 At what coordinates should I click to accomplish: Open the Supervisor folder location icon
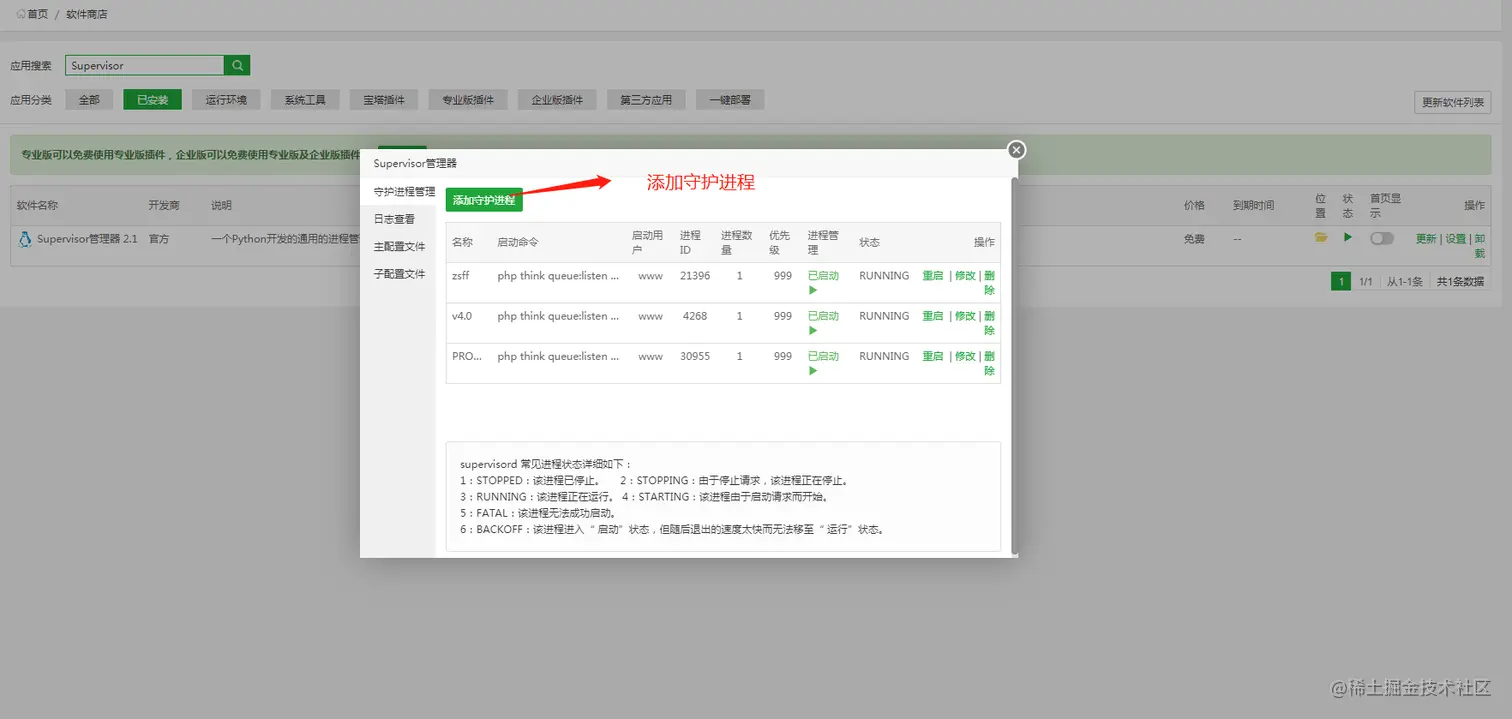1321,238
